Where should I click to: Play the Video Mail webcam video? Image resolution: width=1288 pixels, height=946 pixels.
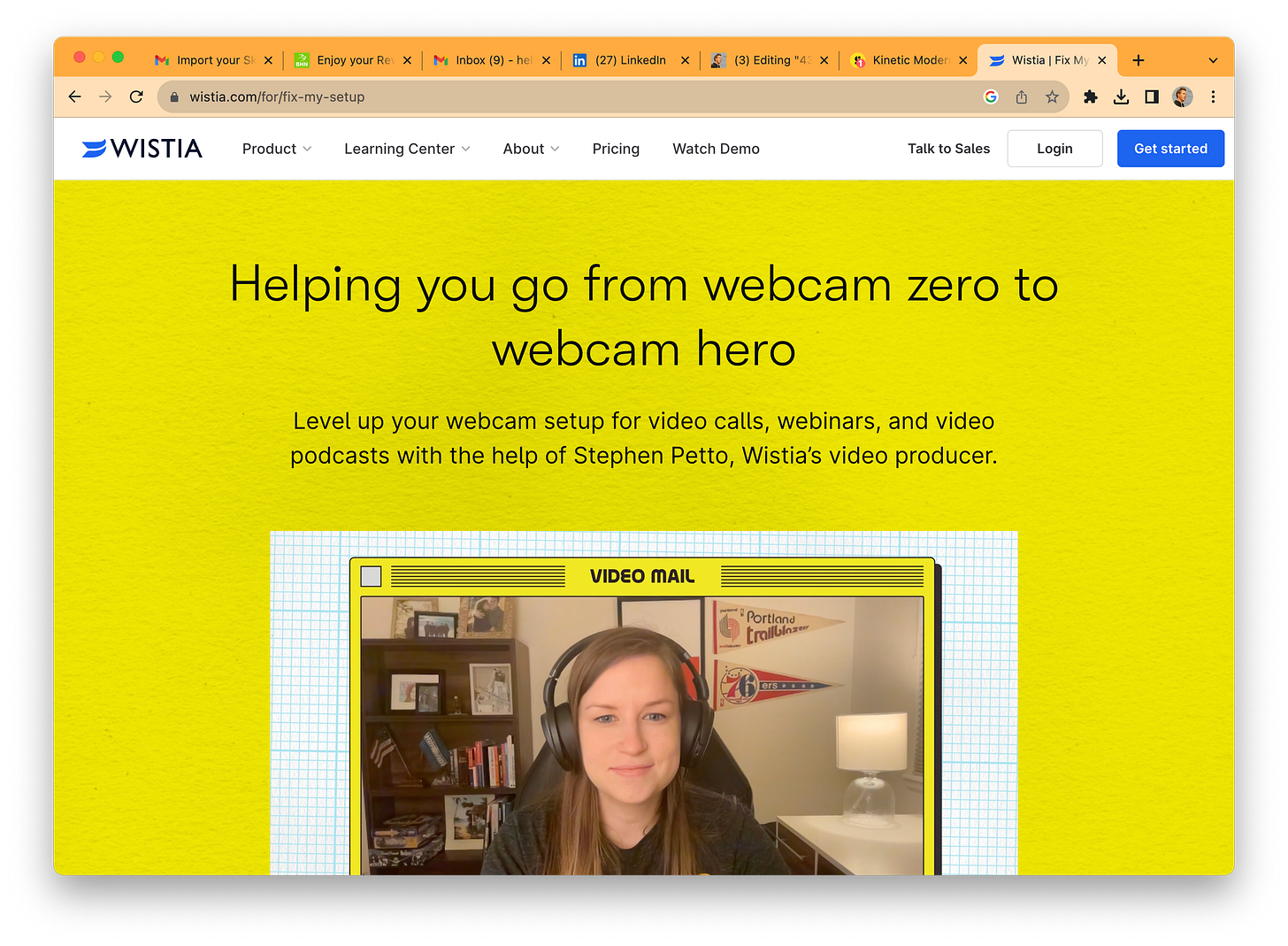tap(642, 736)
